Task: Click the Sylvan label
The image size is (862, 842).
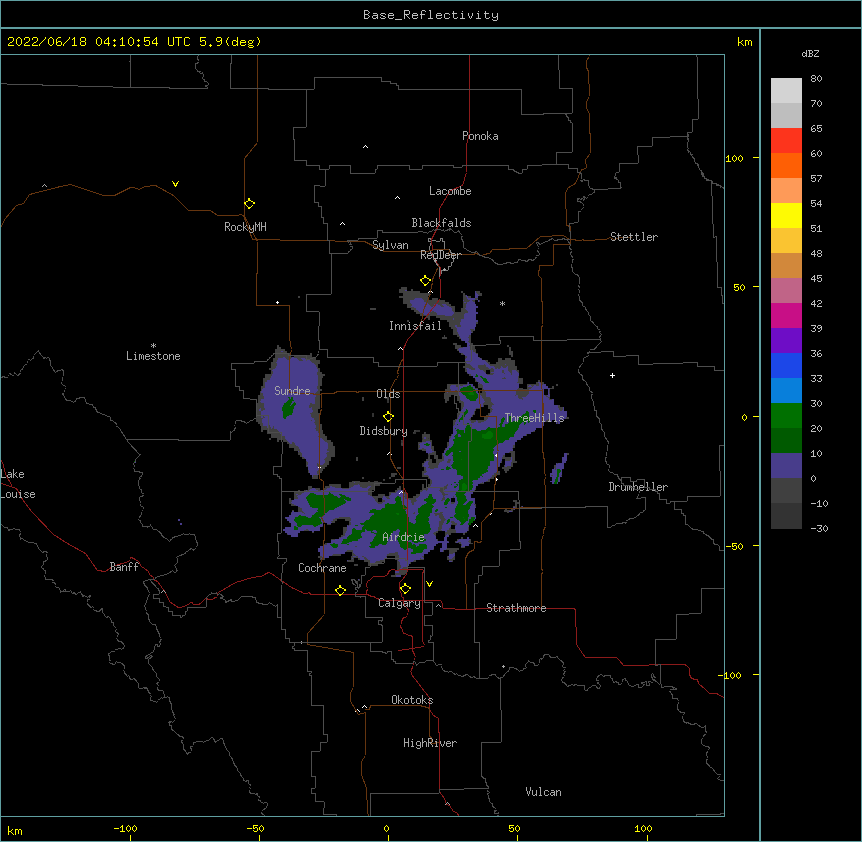Action: (x=390, y=245)
